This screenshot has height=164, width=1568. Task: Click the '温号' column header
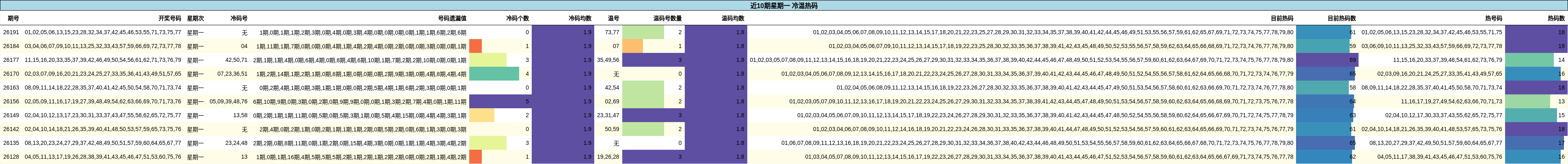pos(614,19)
